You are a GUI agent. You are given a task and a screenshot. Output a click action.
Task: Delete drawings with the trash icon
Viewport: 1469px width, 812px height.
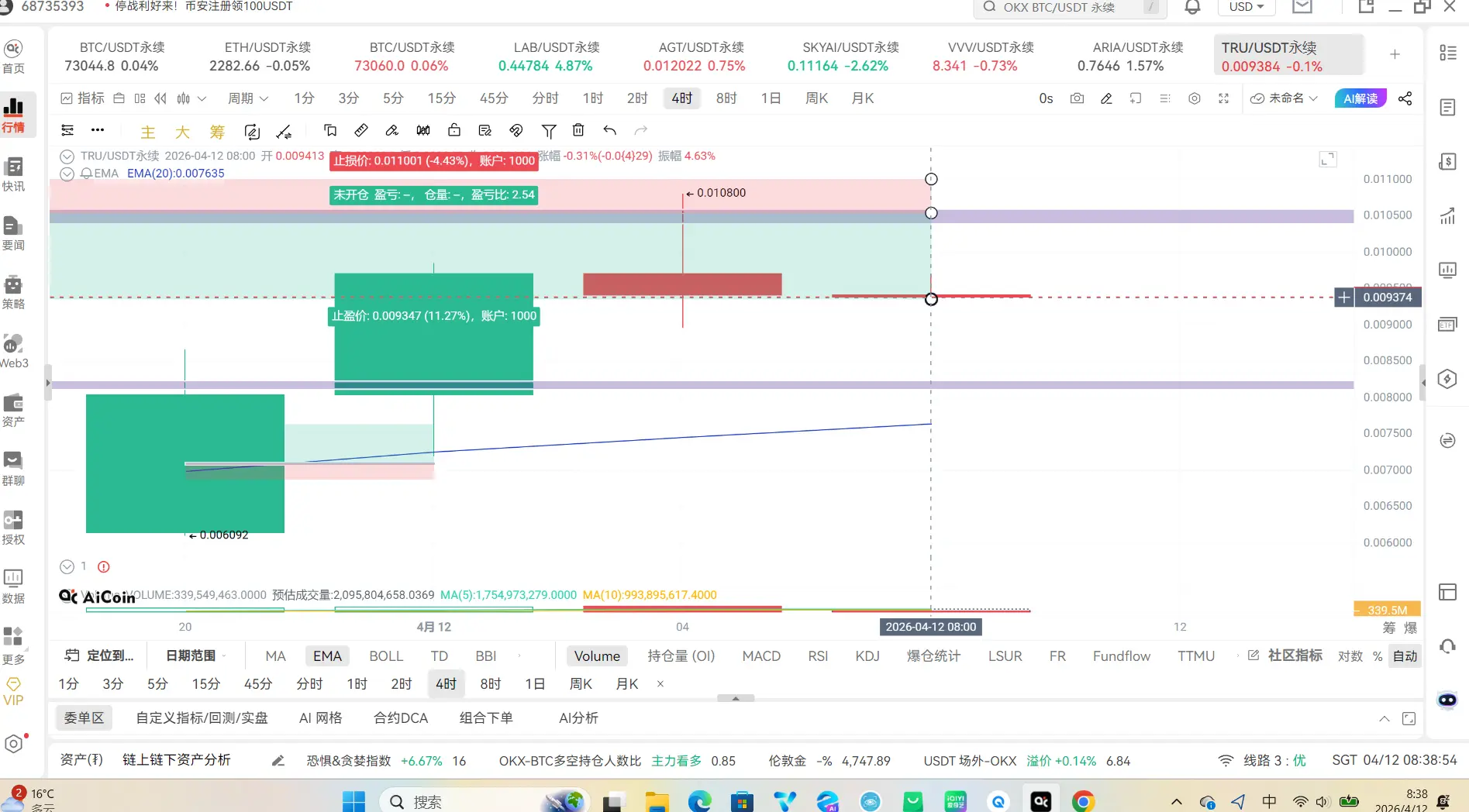[x=578, y=130]
